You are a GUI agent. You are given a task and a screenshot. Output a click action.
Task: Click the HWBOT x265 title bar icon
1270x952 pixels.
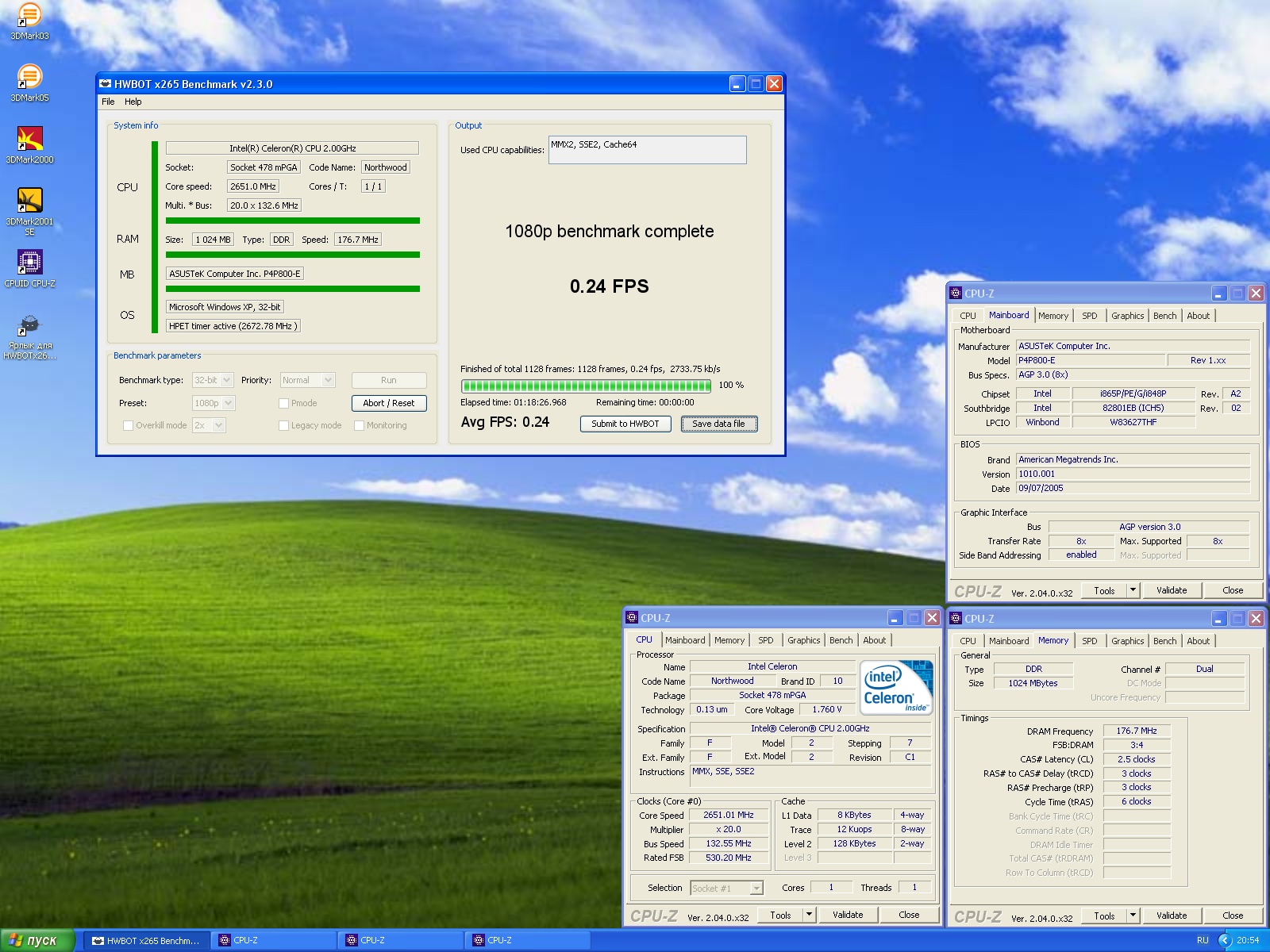point(105,83)
